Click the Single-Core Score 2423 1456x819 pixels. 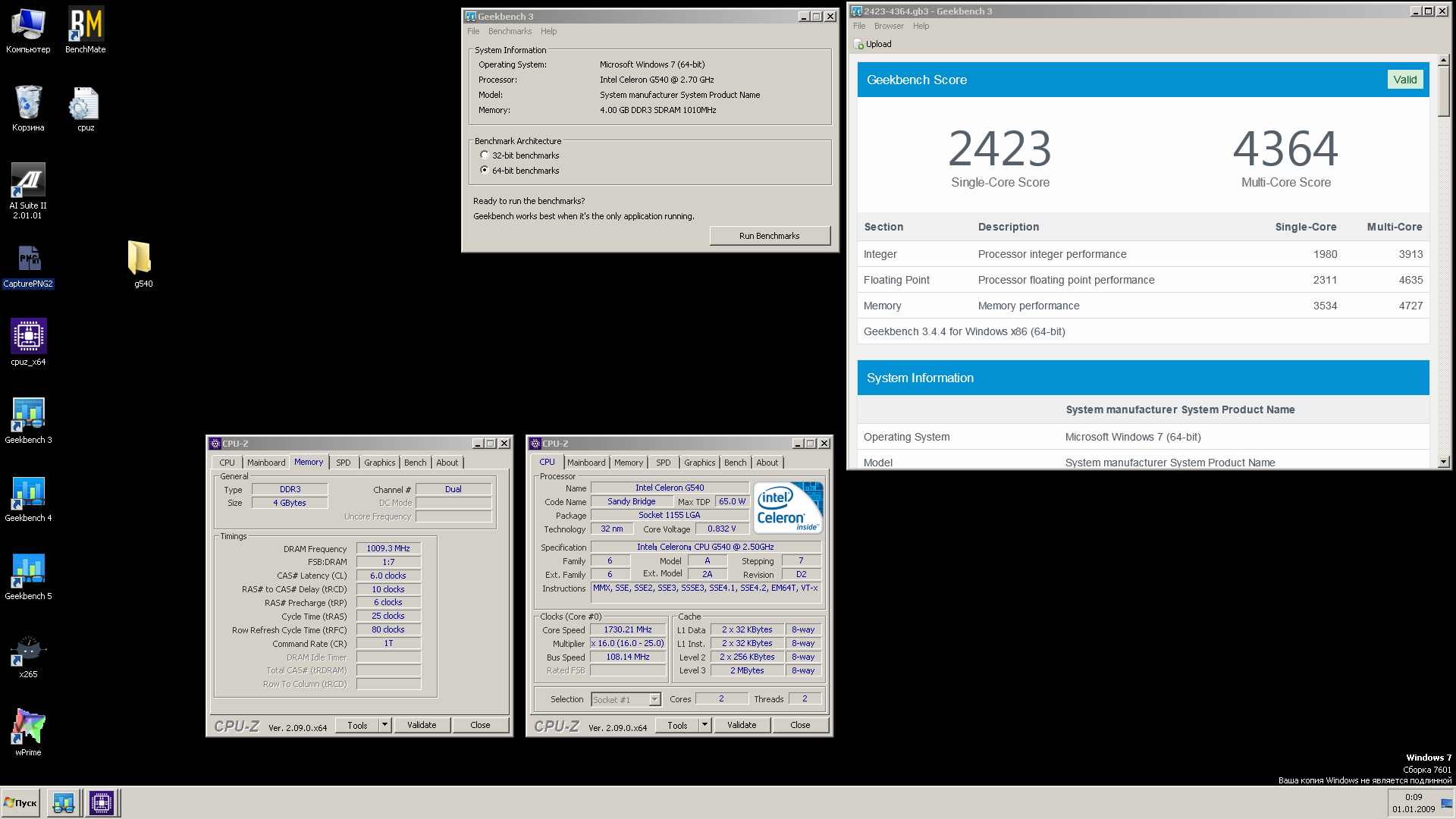point(999,149)
